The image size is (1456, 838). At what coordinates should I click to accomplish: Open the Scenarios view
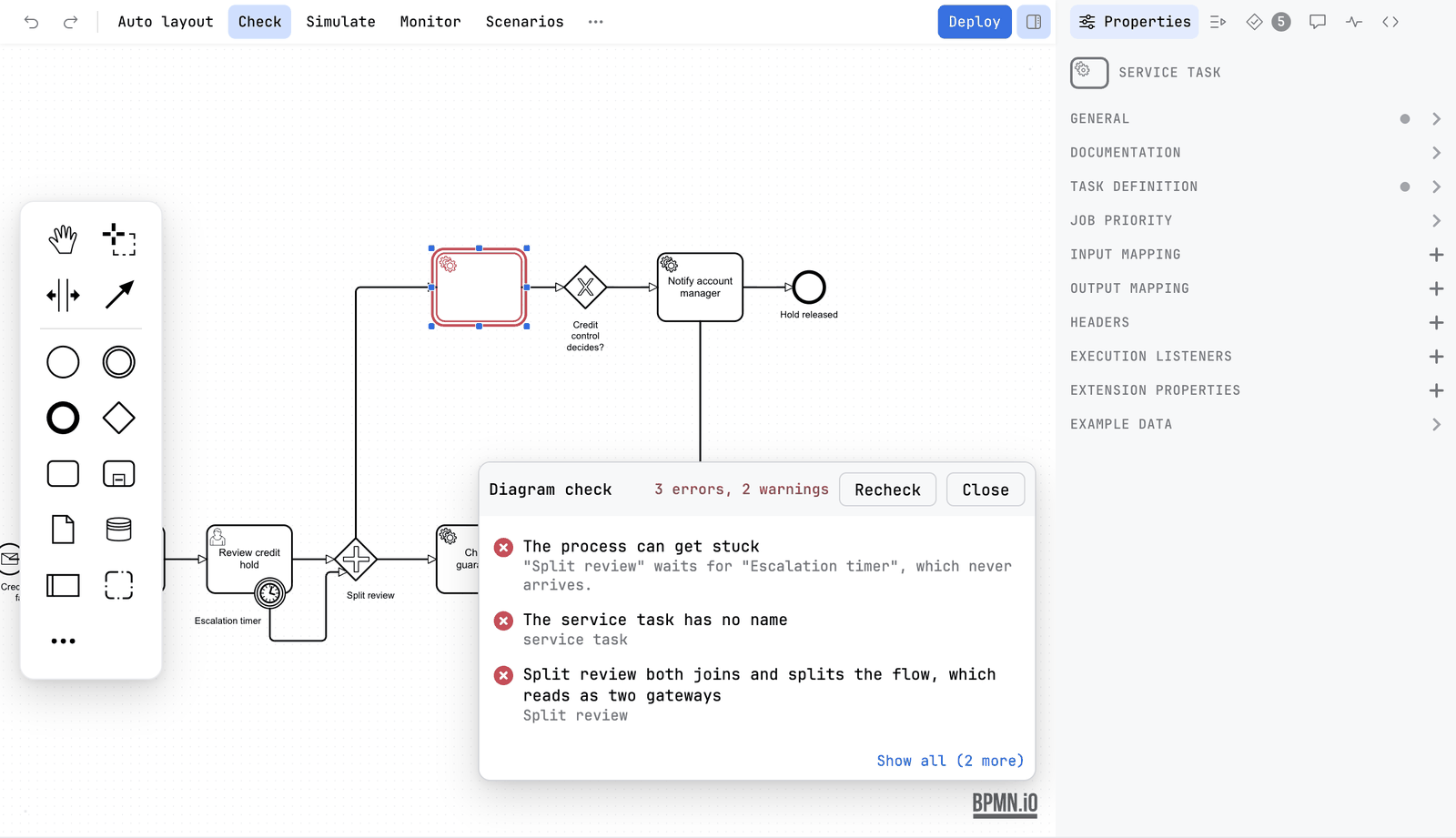click(524, 22)
